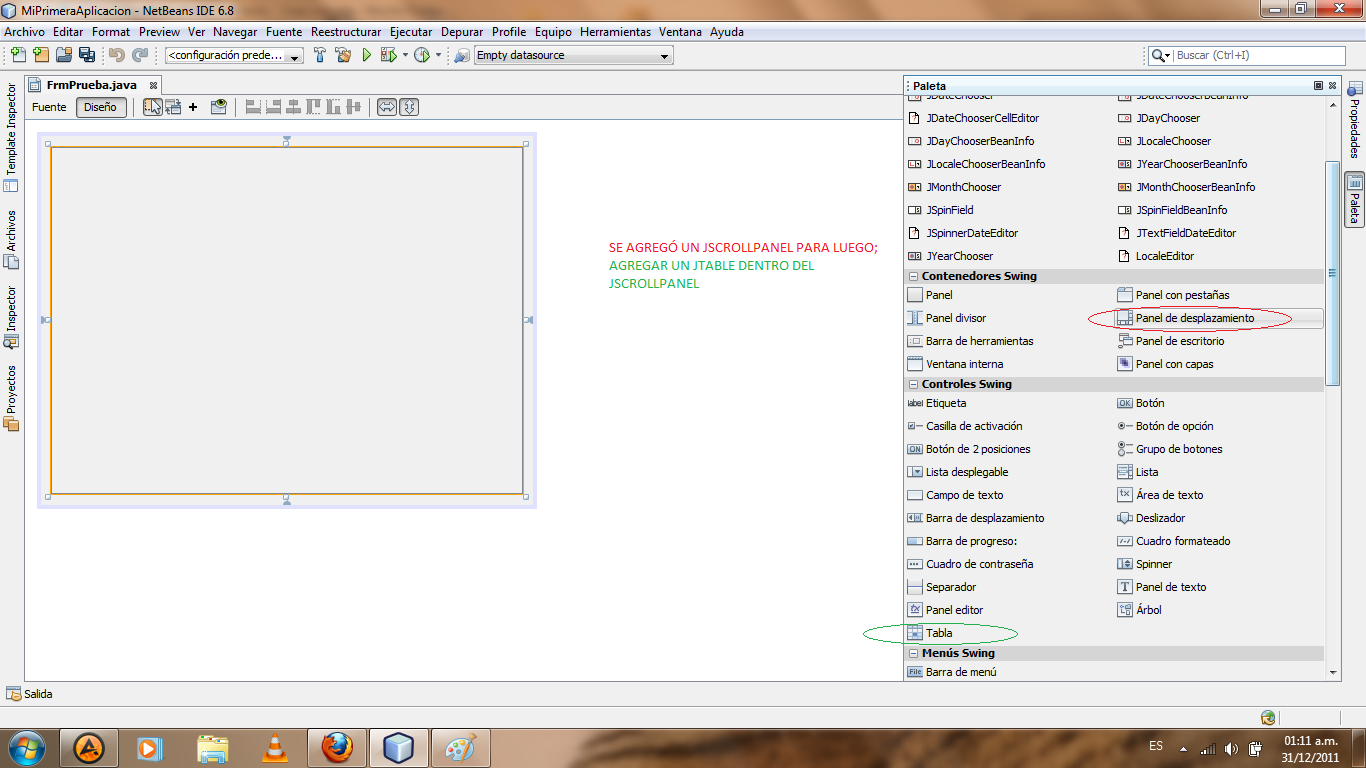Image resolution: width=1366 pixels, height=768 pixels.
Task: Select the Tabla item in the Swing palette
Action: [938, 633]
